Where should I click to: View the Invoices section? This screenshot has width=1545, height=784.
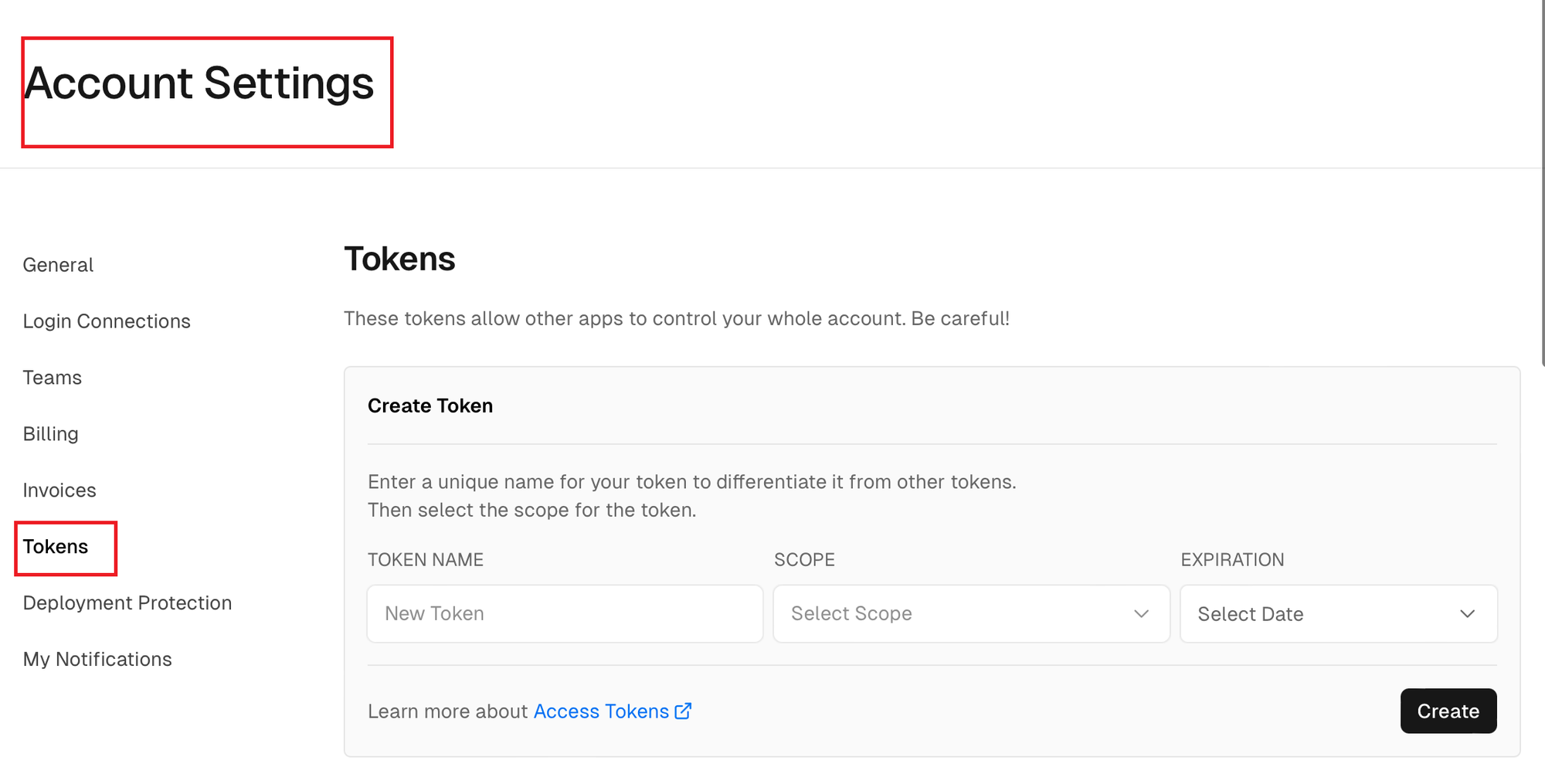pyautogui.click(x=59, y=490)
